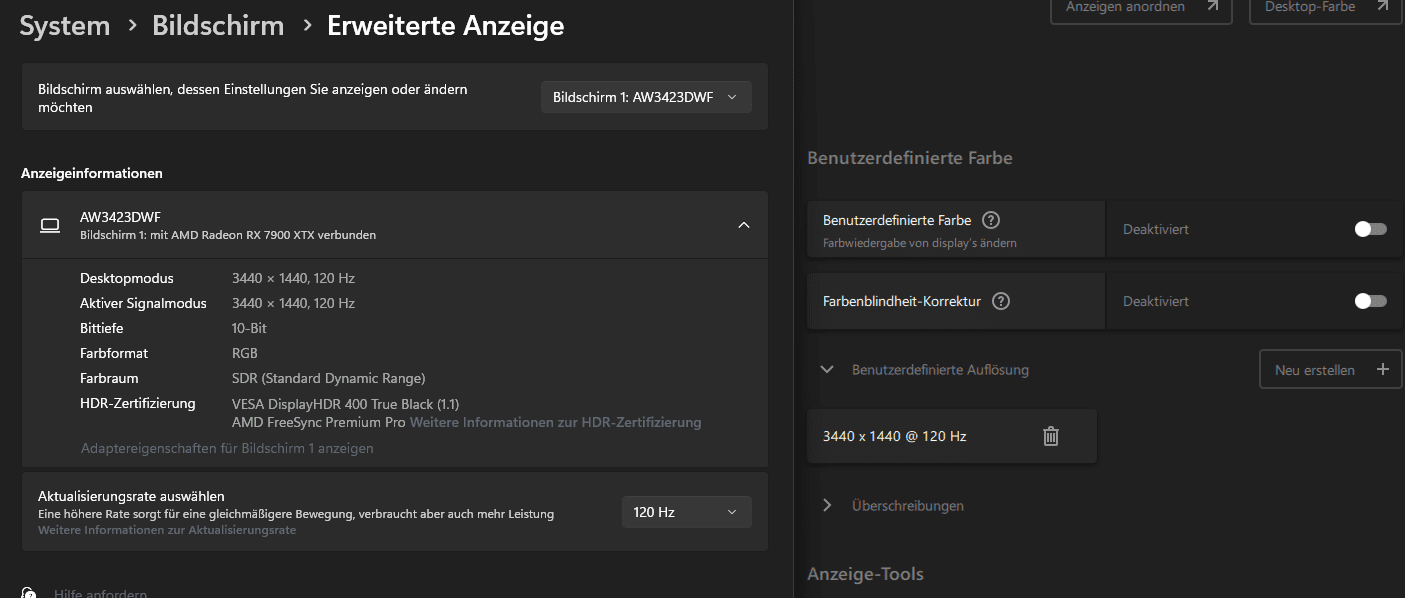Click plus icon in Neu erstellen button

pos(1383,369)
